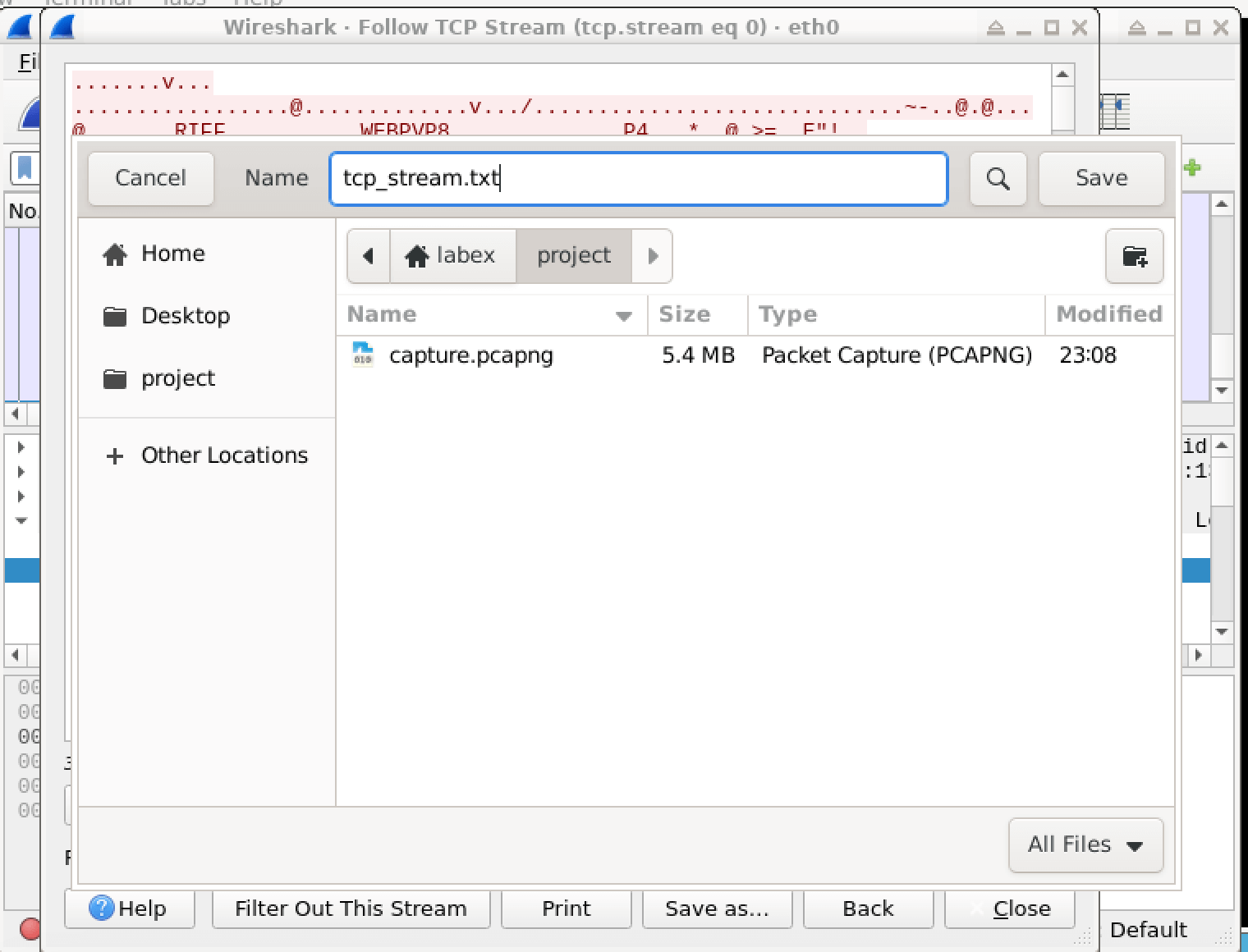Expand first packet detail tree arrow

(x=21, y=447)
